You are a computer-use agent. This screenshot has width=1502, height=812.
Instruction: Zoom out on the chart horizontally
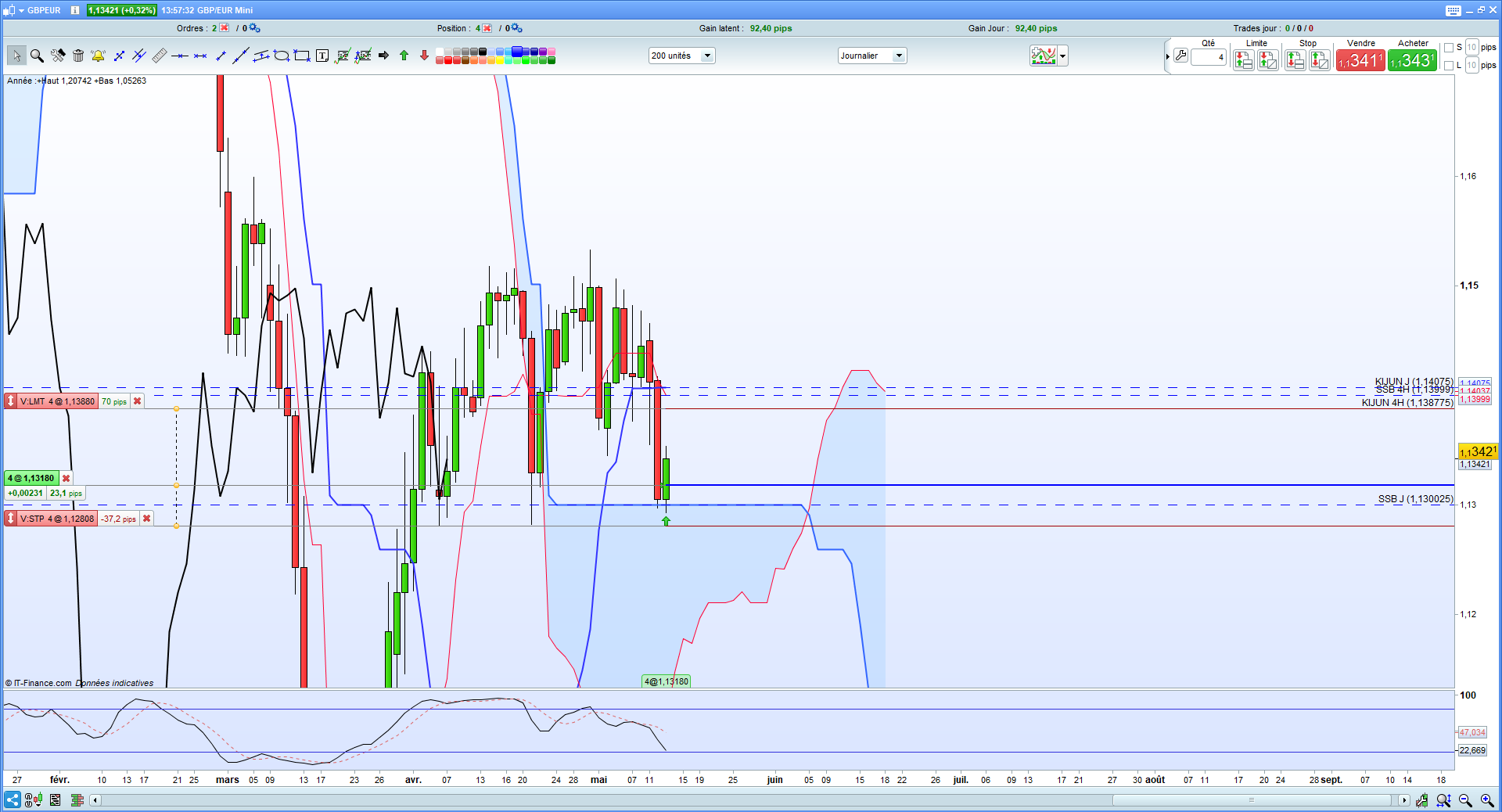[1465, 800]
